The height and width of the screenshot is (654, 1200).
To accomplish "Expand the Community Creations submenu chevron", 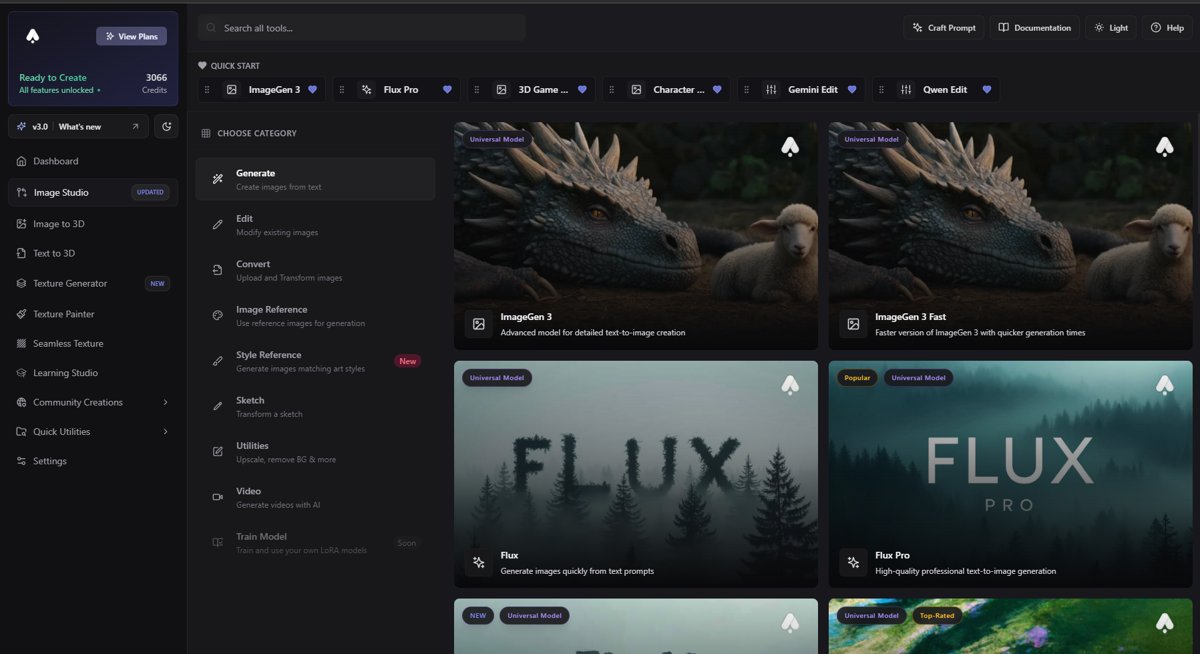I will 165,402.
